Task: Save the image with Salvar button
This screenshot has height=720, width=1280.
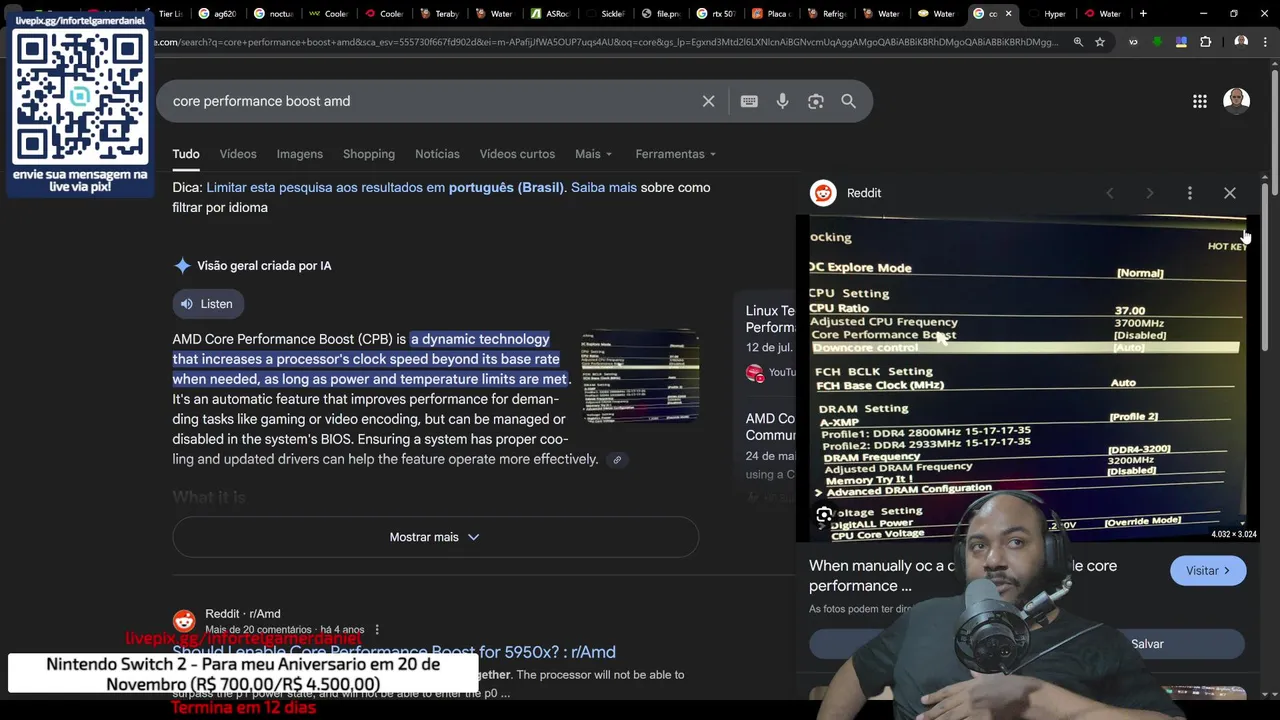Action: [x=1148, y=644]
